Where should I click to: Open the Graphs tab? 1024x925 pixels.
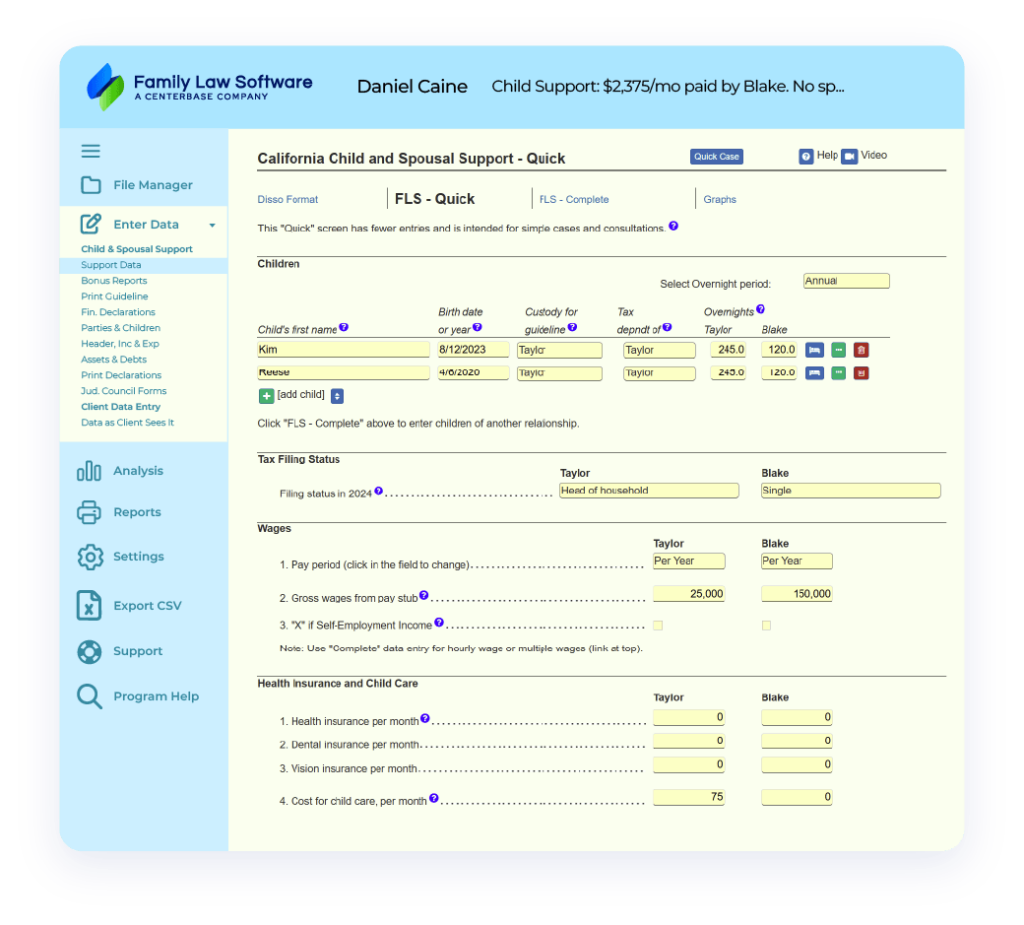pos(719,199)
